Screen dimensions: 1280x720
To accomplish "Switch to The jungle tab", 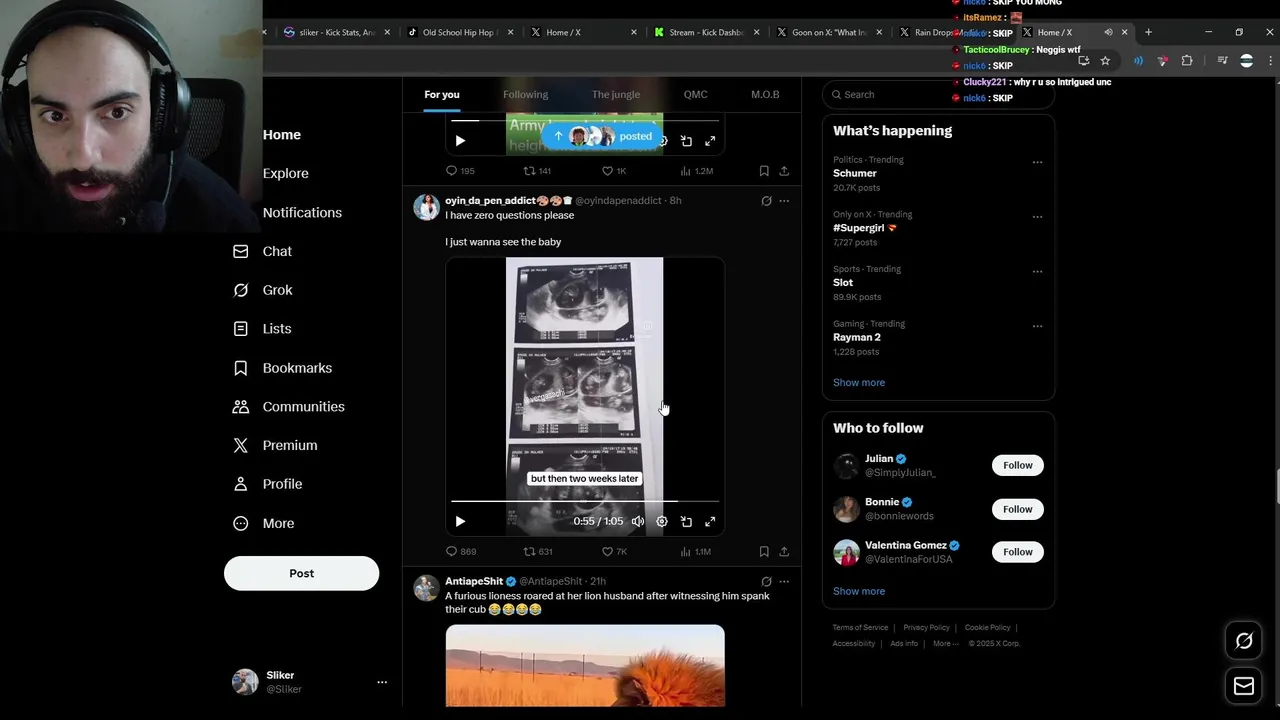I will (616, 94).
